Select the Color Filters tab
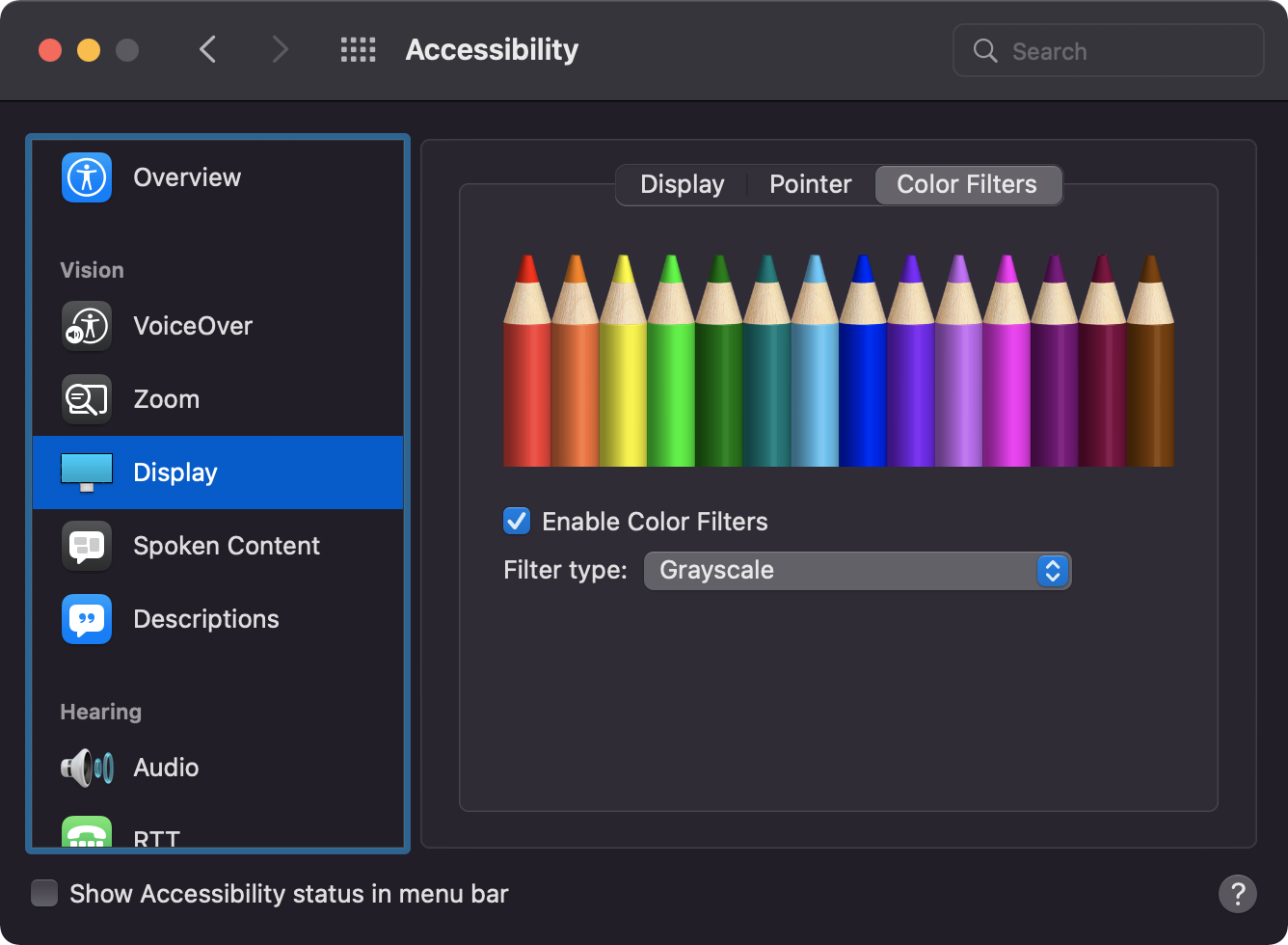The image size is (1288, 945). [x=967, y=185]
